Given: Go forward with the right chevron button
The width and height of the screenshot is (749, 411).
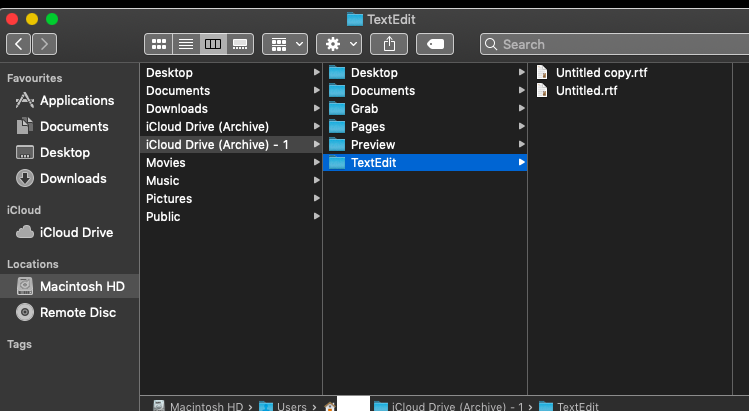Looking at the screenshot, I should [x=44, y=44].
